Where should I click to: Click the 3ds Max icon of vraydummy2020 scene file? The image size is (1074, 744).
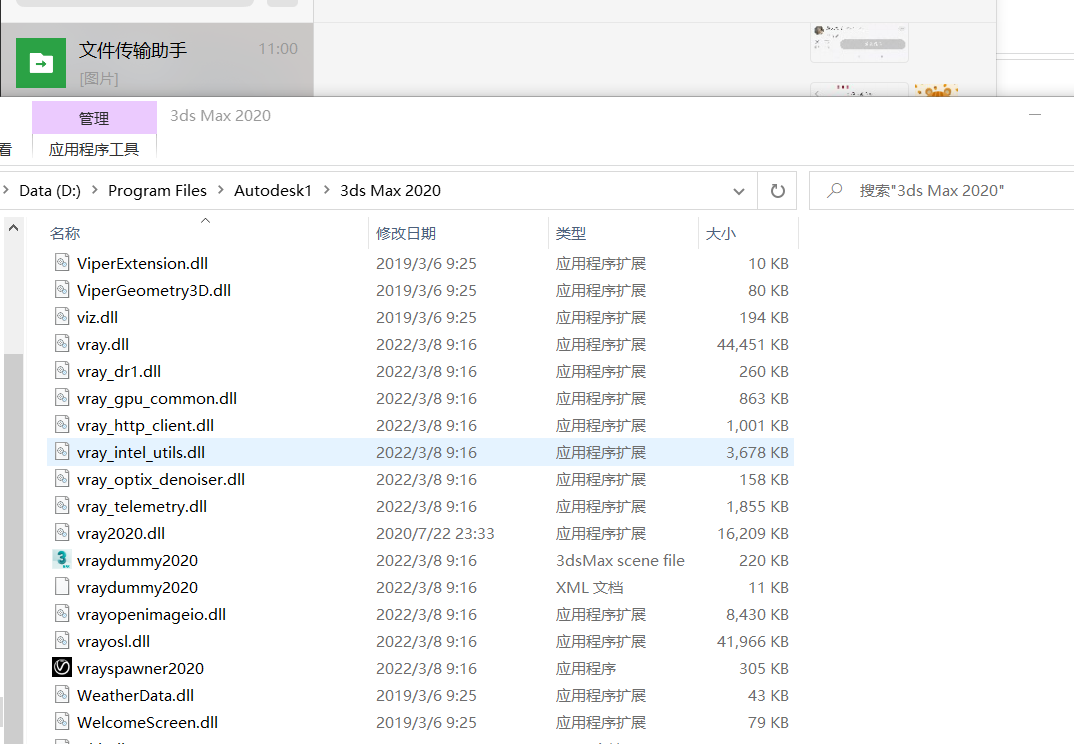(x=62, y=560)
